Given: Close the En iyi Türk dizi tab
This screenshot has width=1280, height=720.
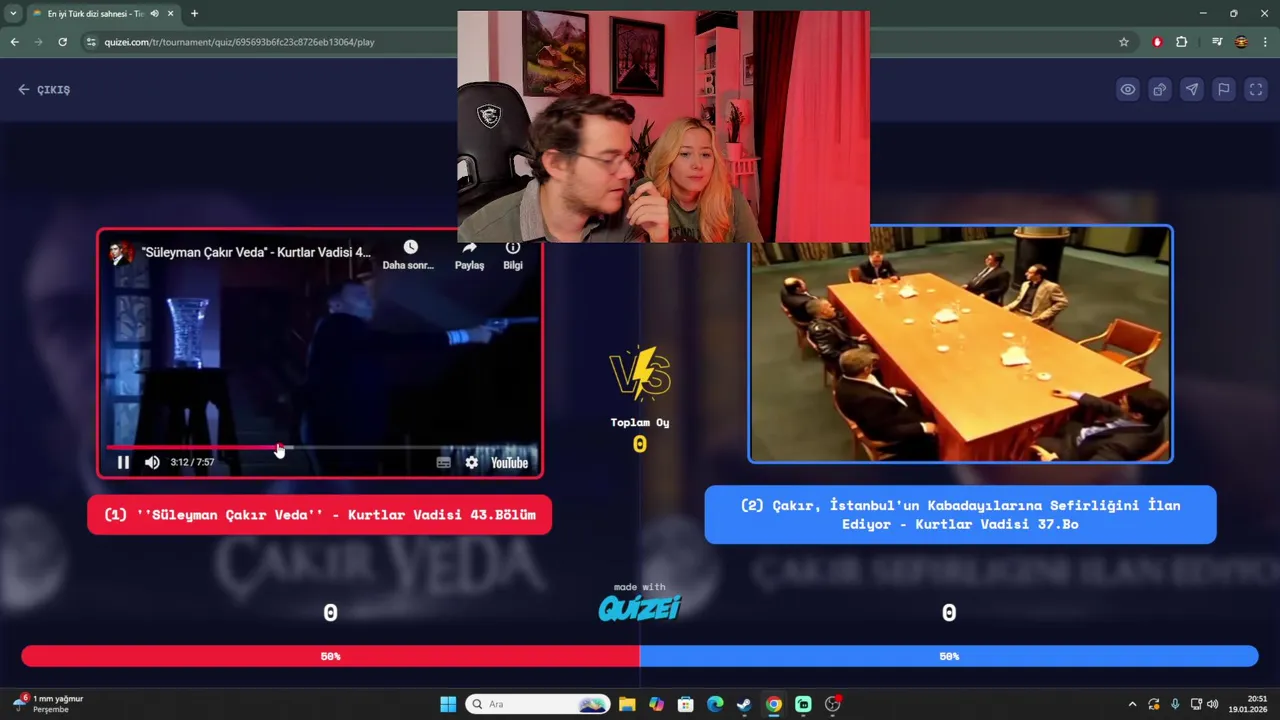Looking at the screenshot, I should (x=170, y=14).
